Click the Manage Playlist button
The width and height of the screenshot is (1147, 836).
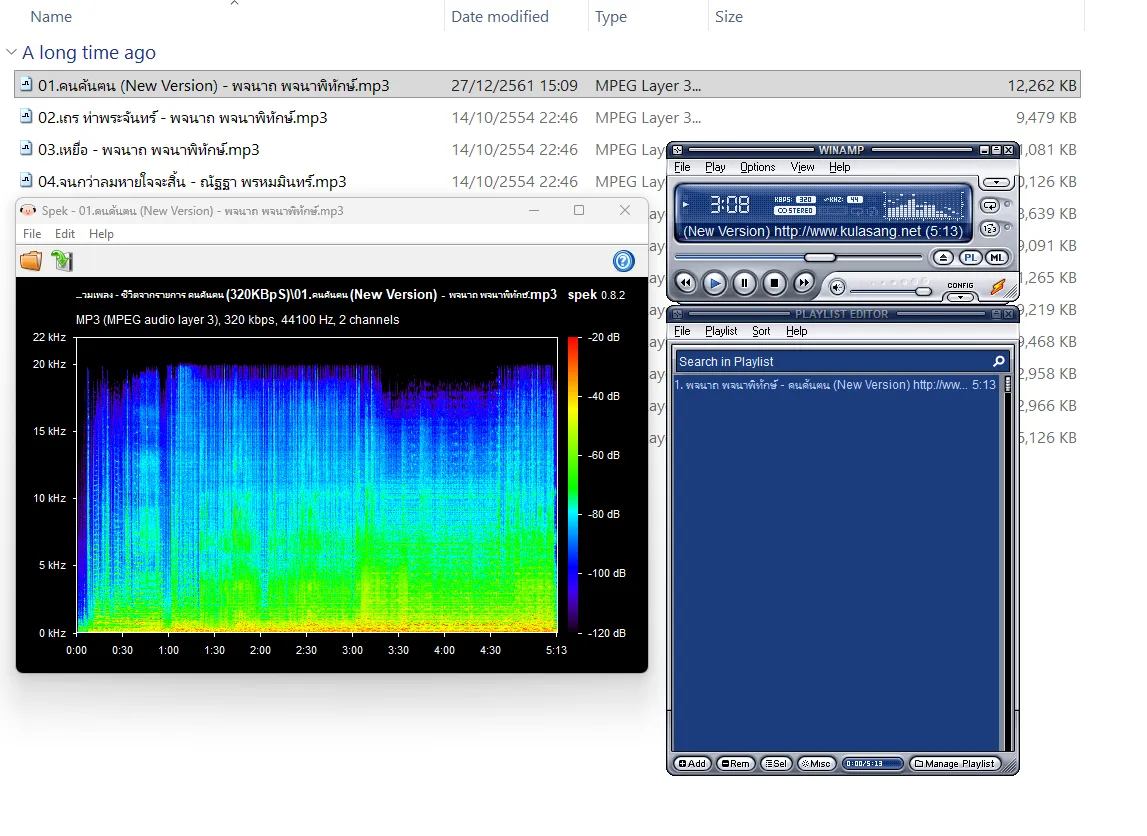(x=955, y=764)
